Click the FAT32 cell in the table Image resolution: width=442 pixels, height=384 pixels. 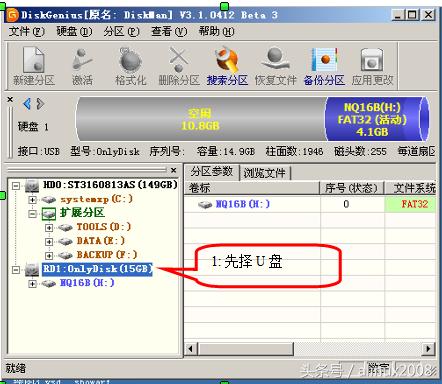[411, 204]
